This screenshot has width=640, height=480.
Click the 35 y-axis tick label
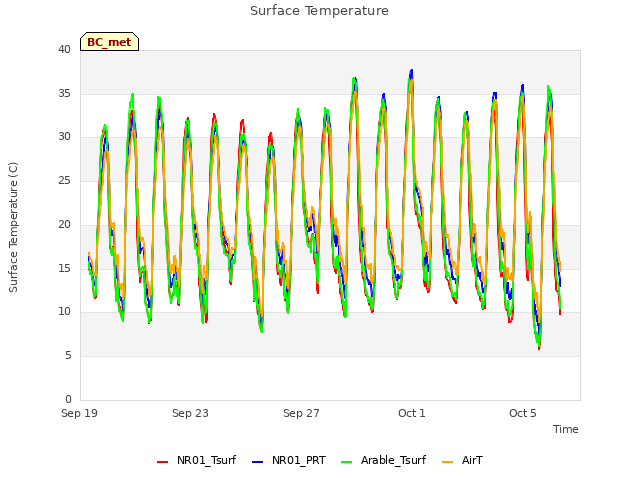[64, 93]
